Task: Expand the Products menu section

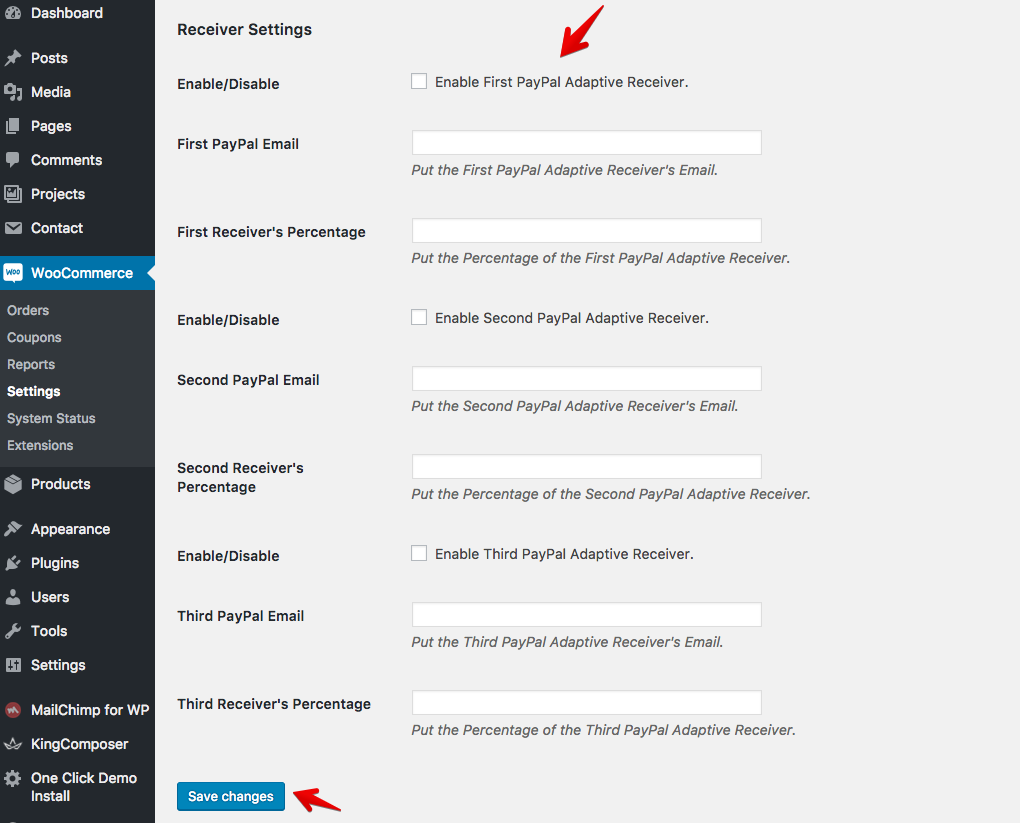Action: coord(60,484)
